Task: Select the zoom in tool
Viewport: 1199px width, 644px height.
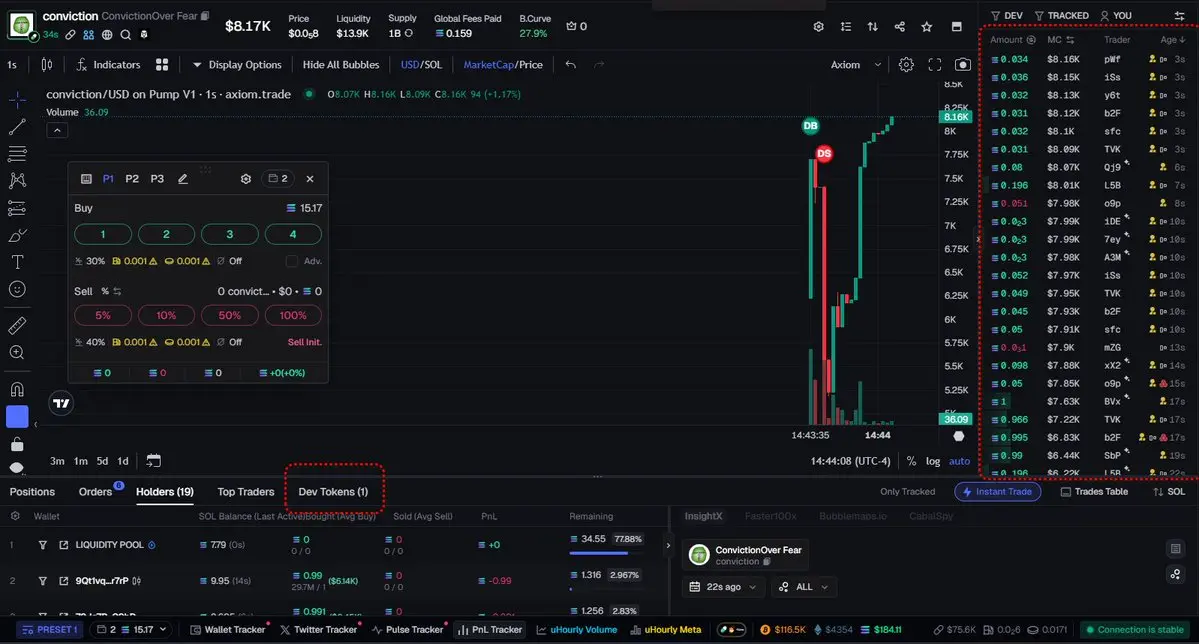Action: (x=17, y=353)
